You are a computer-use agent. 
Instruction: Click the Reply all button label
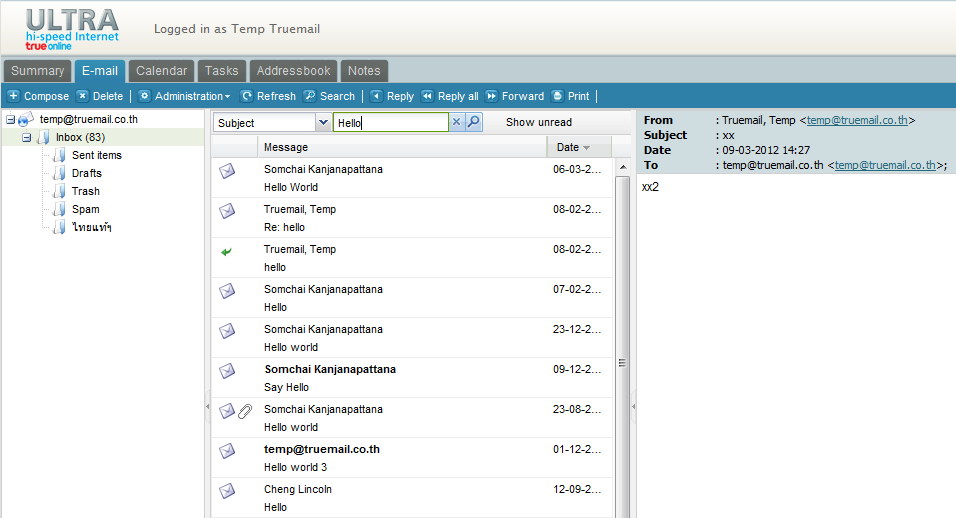(458, 96)
